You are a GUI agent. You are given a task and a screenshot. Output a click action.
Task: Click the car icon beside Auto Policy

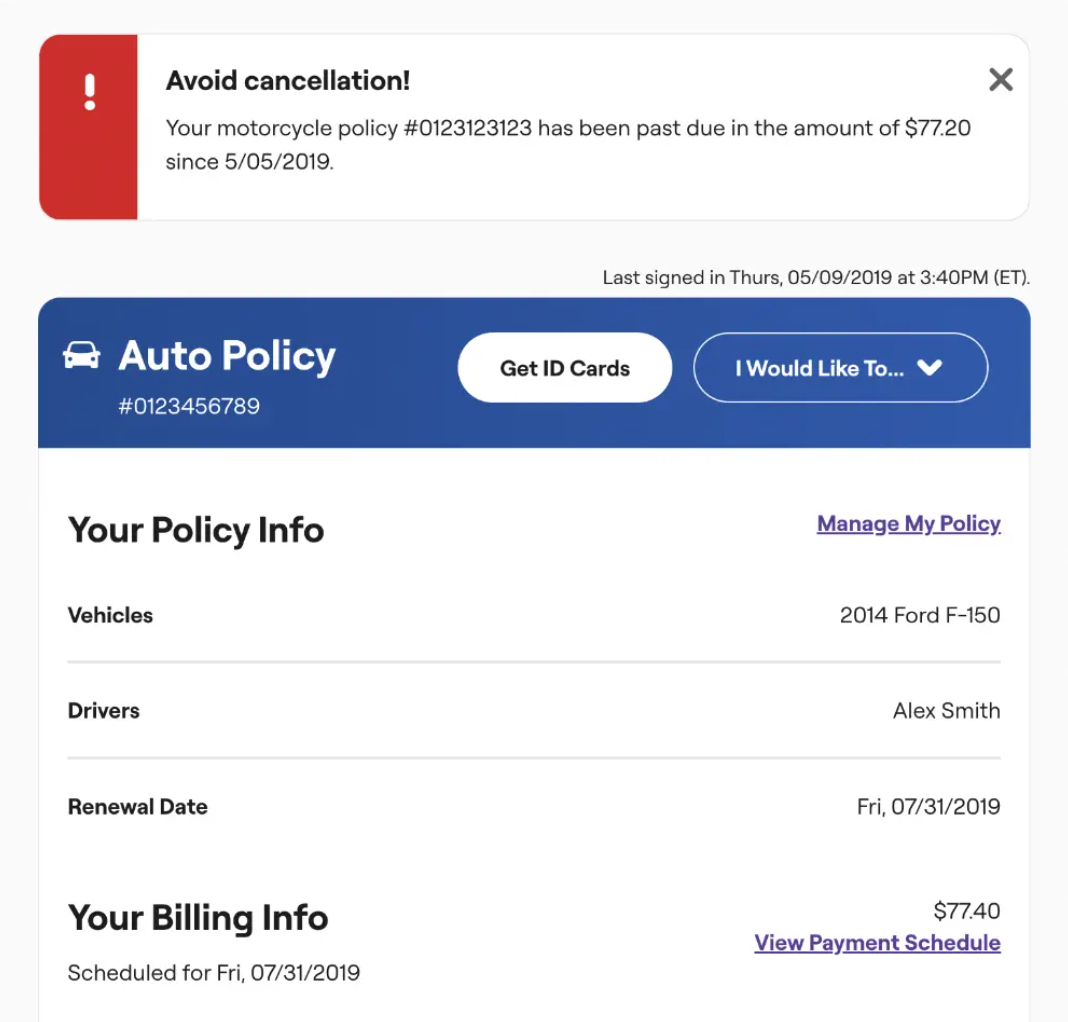coord(82,356)
